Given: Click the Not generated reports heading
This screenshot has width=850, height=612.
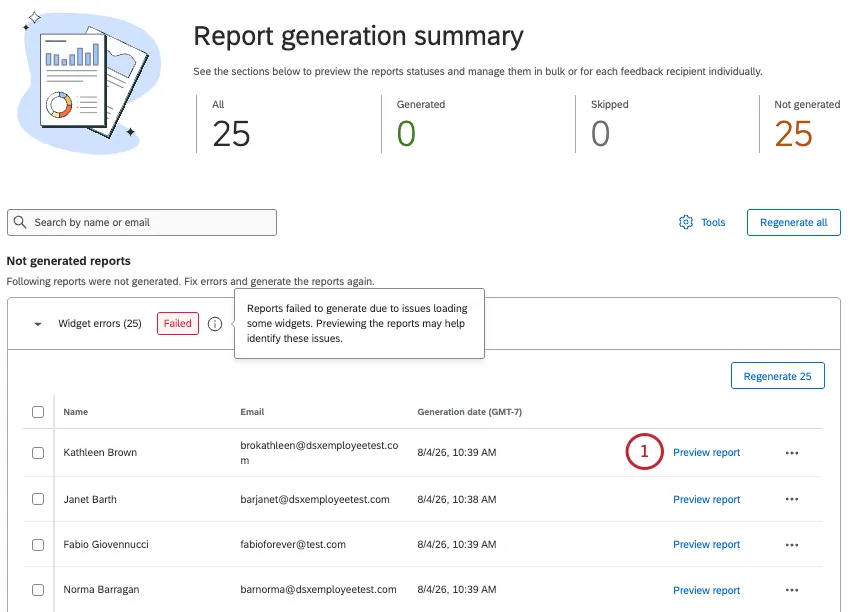Looking at the screenshot, I should [69, 261].
